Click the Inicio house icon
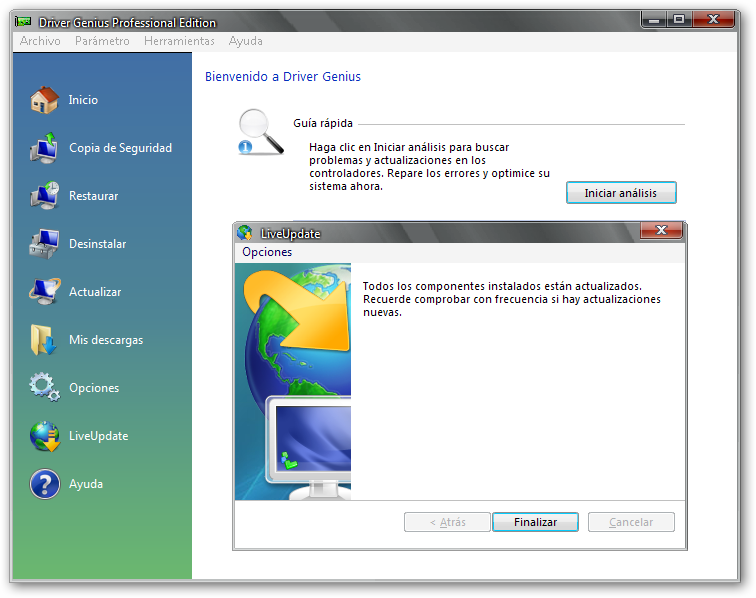Screen dimensions: 756x598 tap(45, 100)
